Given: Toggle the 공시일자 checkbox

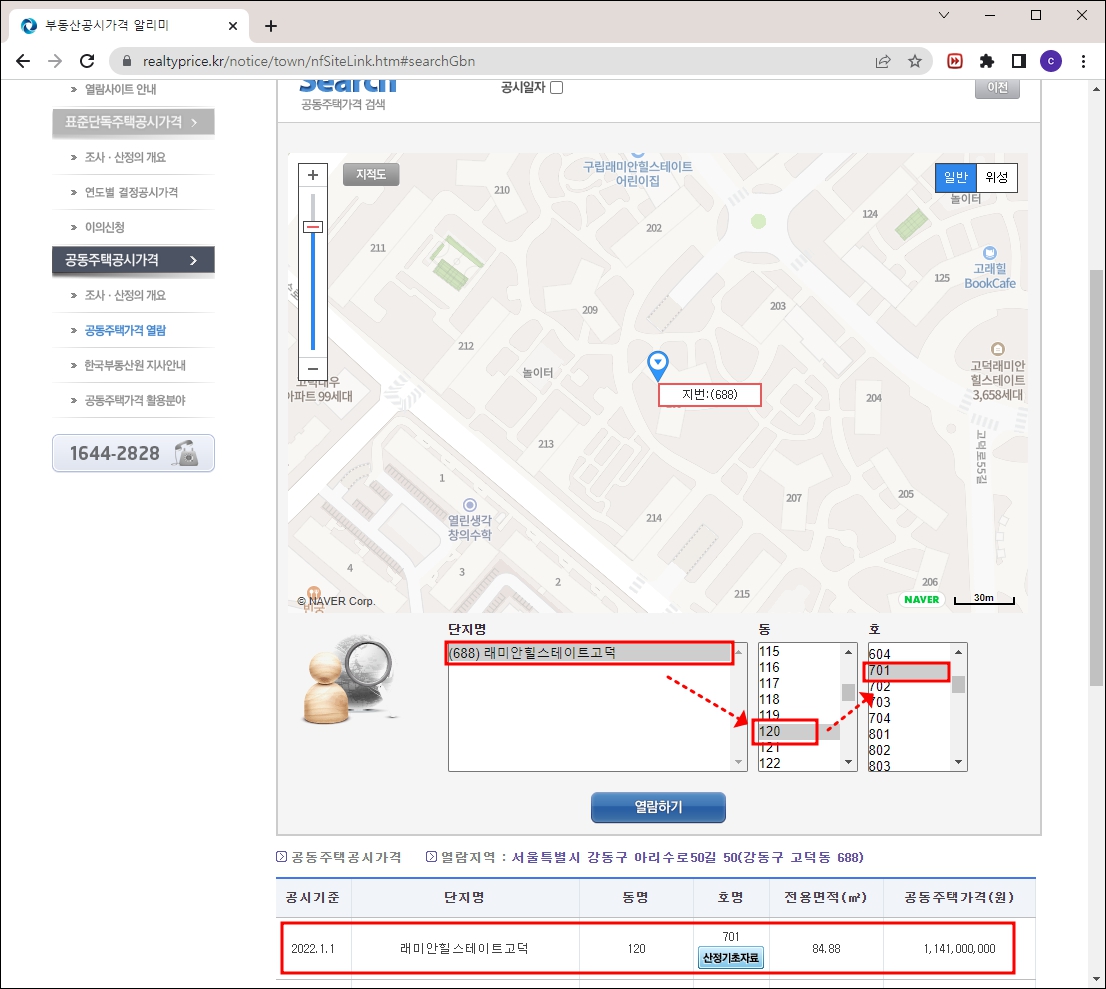Looking at the screenshot, I should 557,87.
